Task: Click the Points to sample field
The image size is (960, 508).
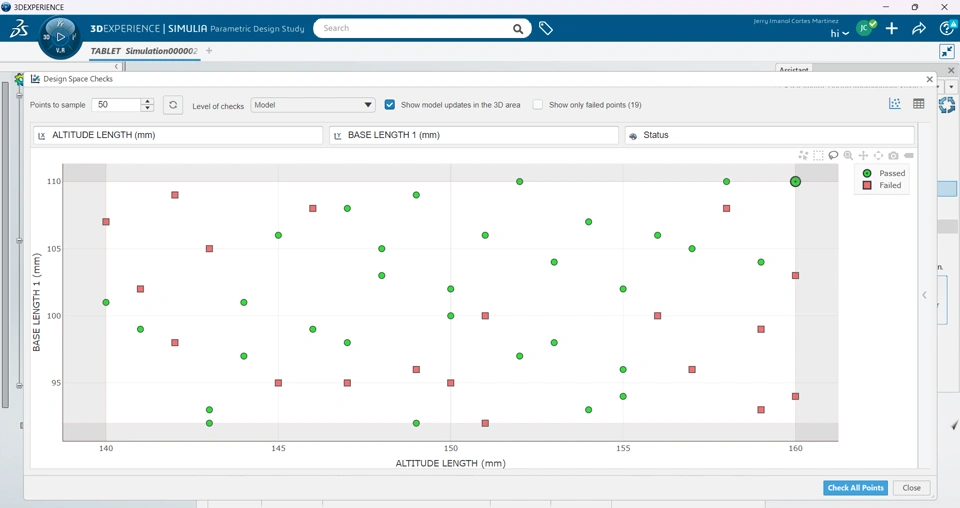Action: [116, 105]
